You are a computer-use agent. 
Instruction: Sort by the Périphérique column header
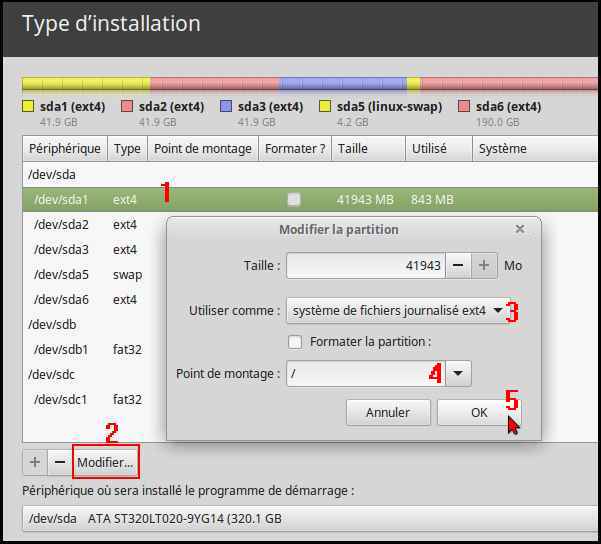point(65,149)
